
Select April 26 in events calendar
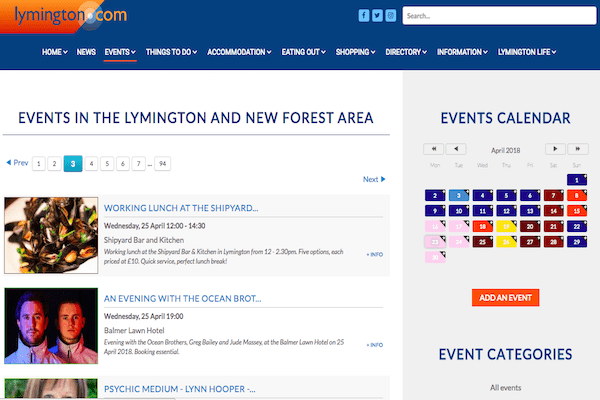point(506,242)
